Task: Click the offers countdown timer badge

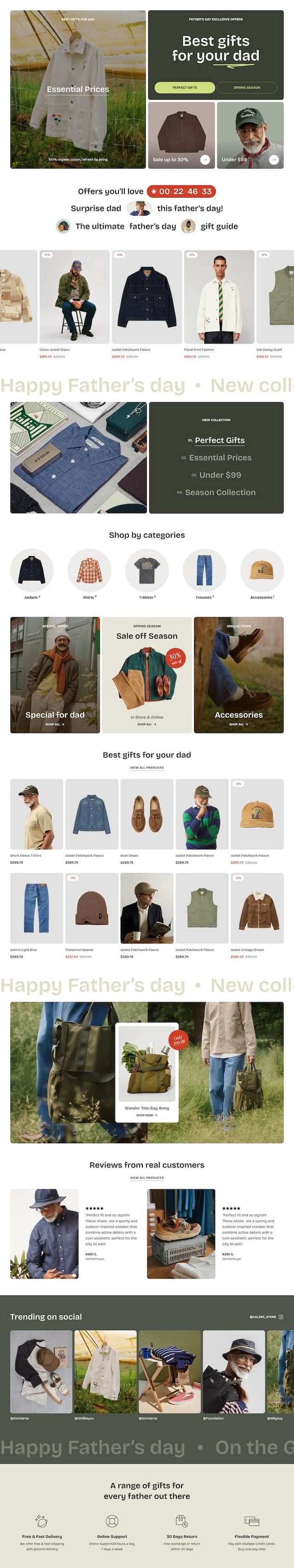Action: click(x=181, y=191)
